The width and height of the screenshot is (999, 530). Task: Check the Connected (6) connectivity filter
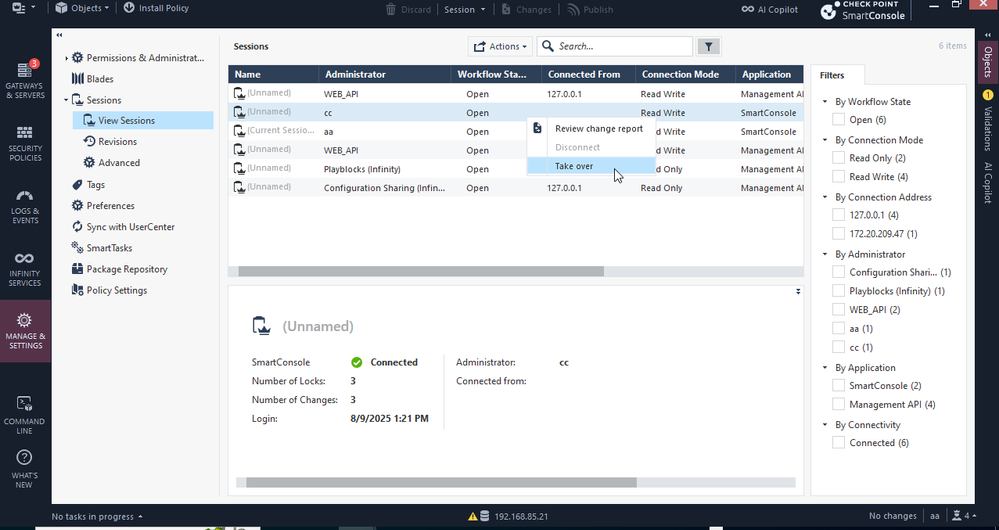(838, 443)
